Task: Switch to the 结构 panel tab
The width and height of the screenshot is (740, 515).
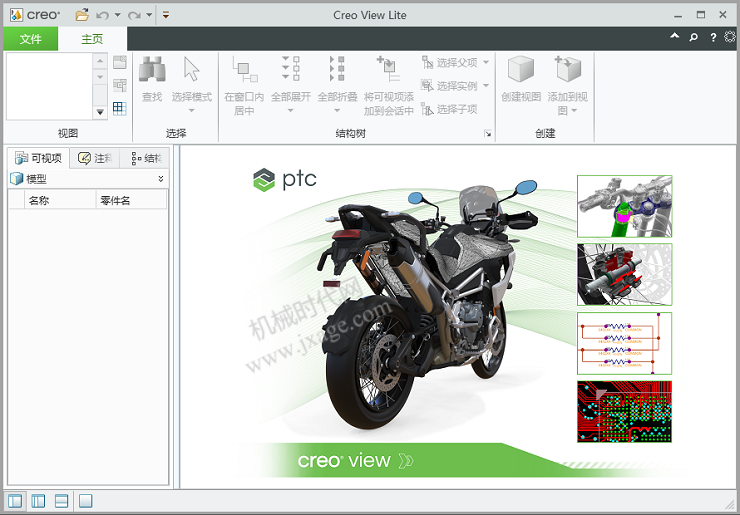Action: pyautogui.click(x=145, y=159)
